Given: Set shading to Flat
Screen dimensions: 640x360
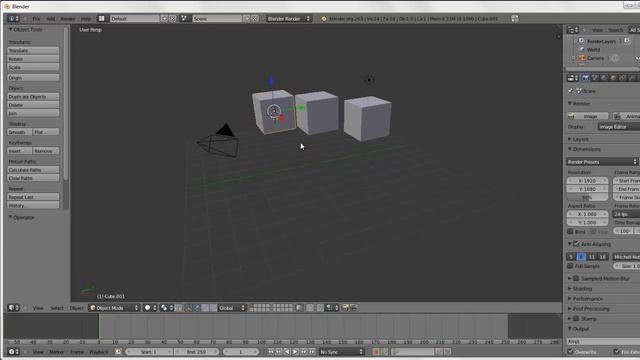Looking at the screenshot, I should 46,132.
